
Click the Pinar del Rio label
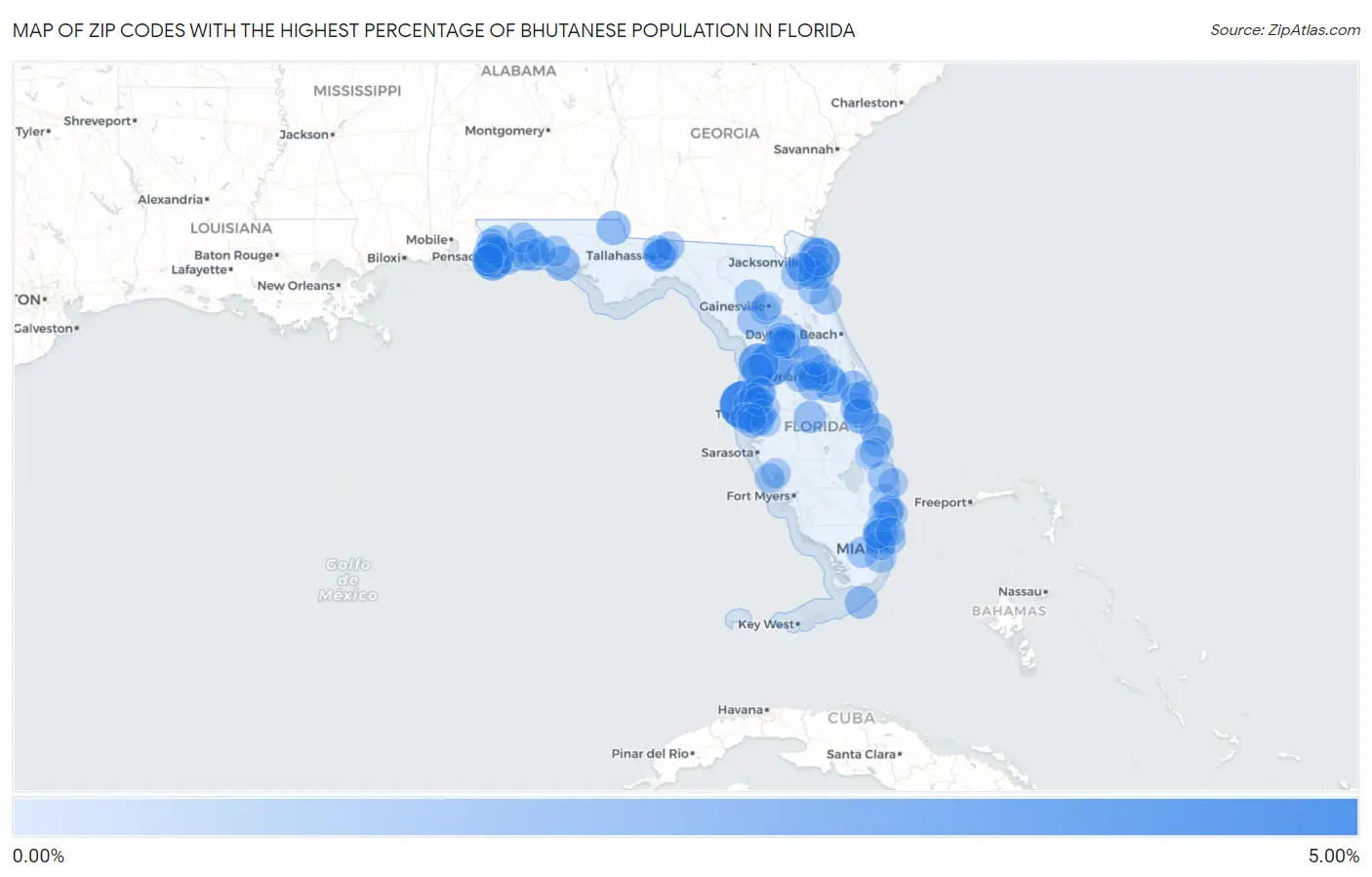(652, 754)
